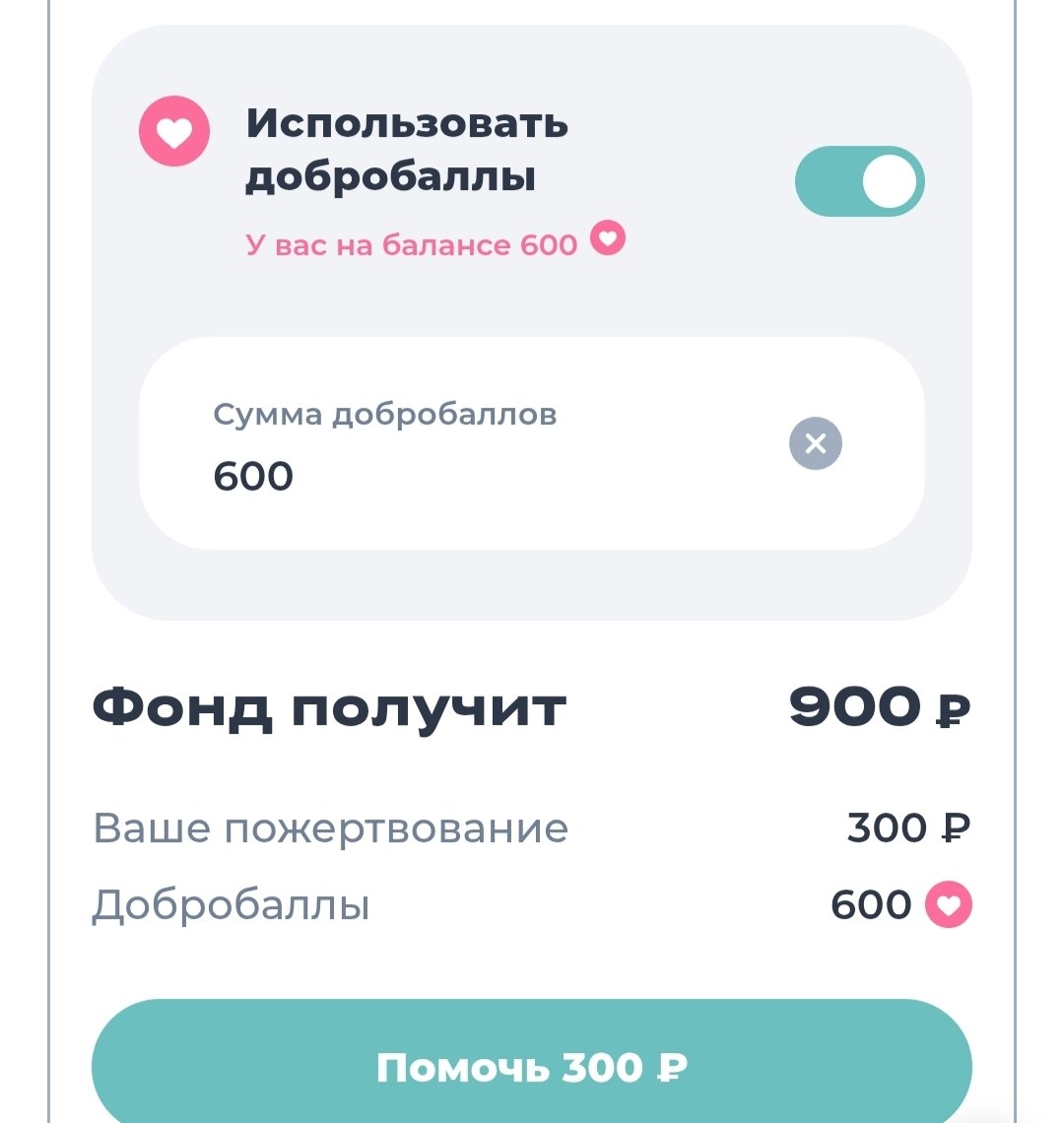Click the ruble sign beside 900

(953, 709)
